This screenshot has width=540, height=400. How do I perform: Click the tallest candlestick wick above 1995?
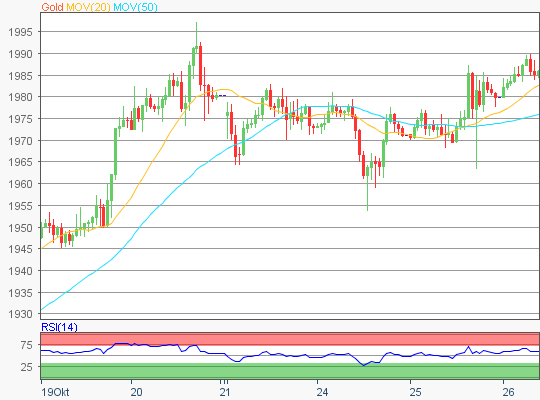coord(196,34)
